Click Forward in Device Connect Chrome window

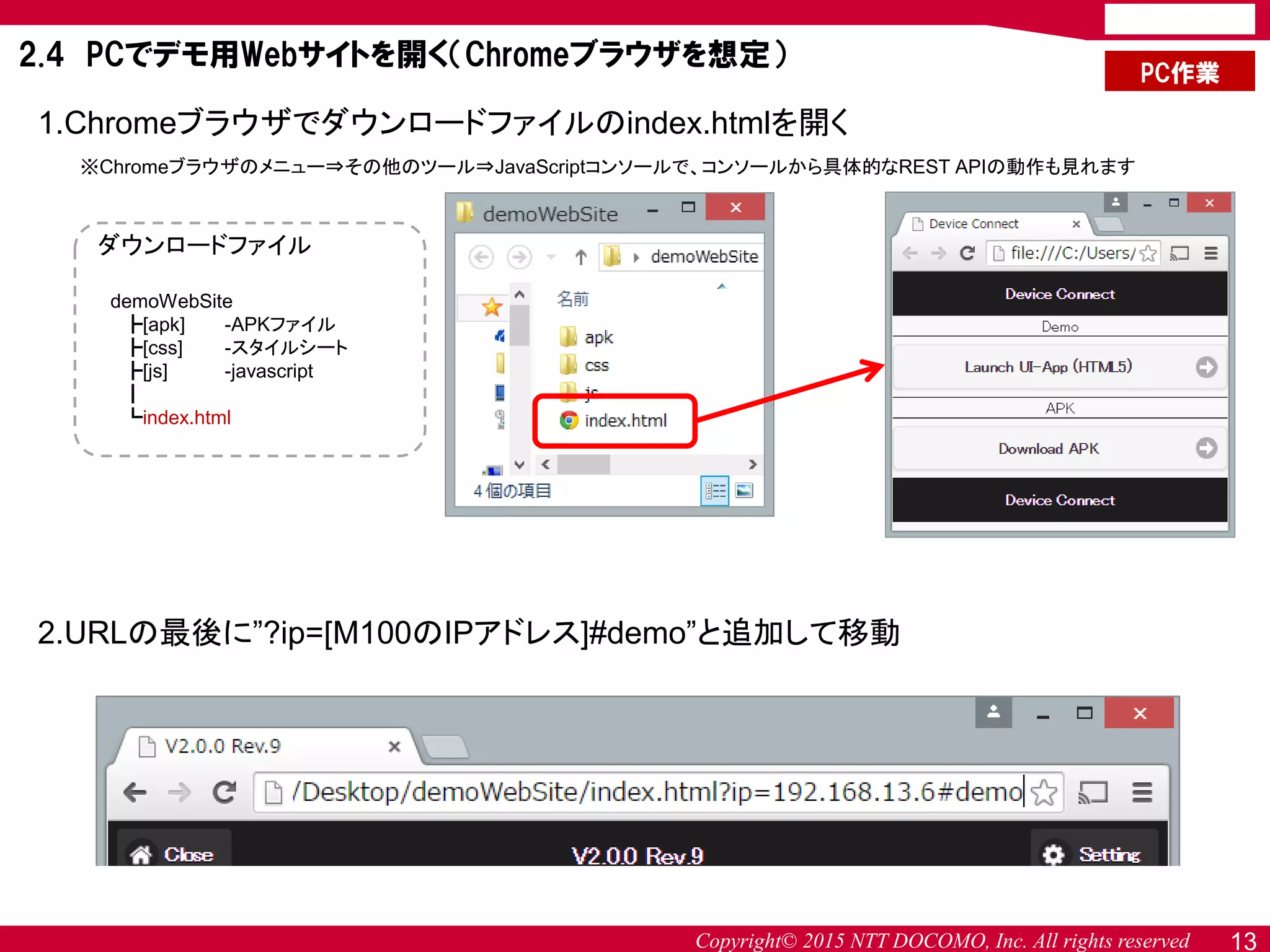[939, 253]
